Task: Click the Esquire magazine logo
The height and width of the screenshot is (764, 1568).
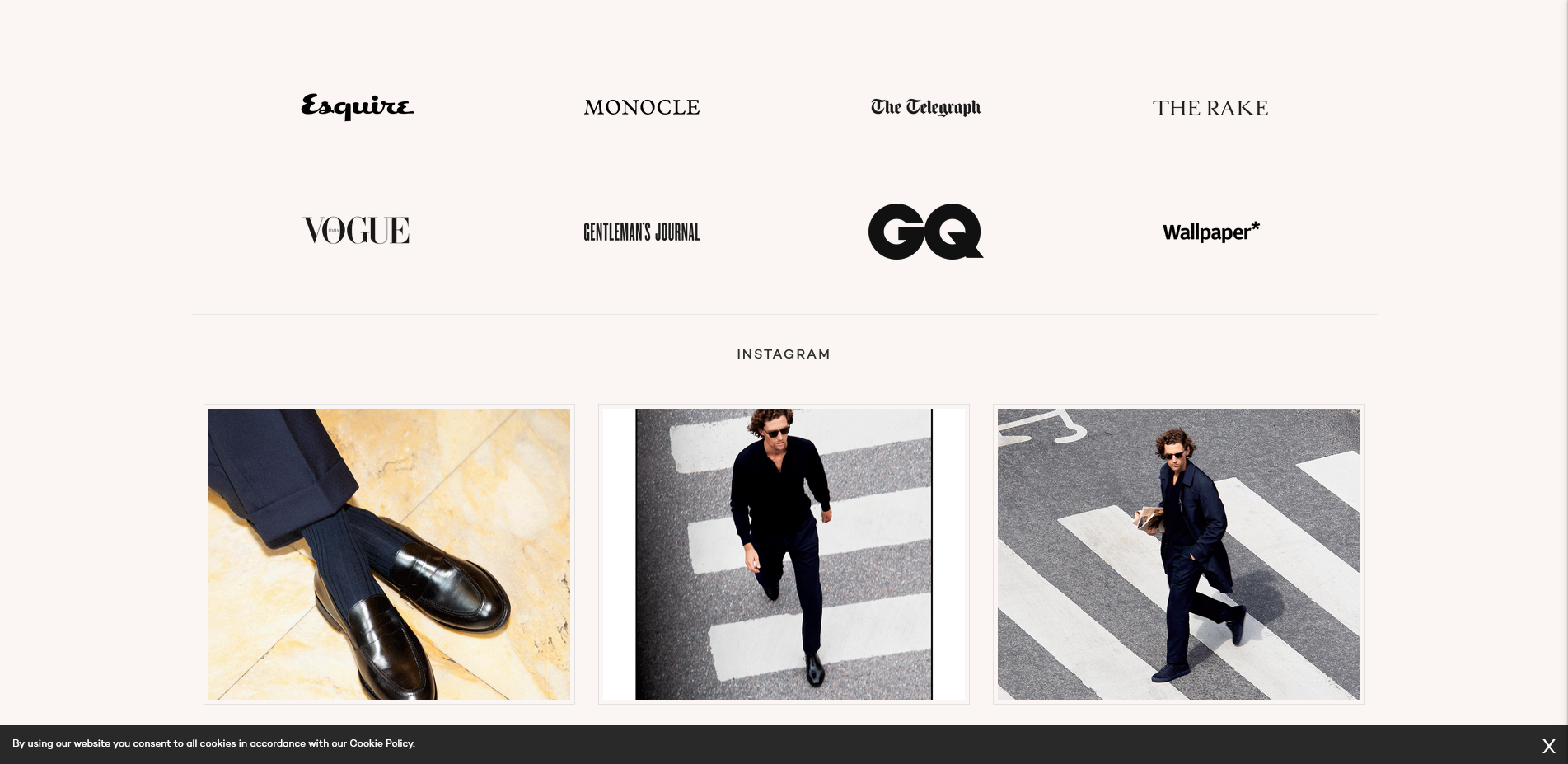Action: (x=358, y=107)
